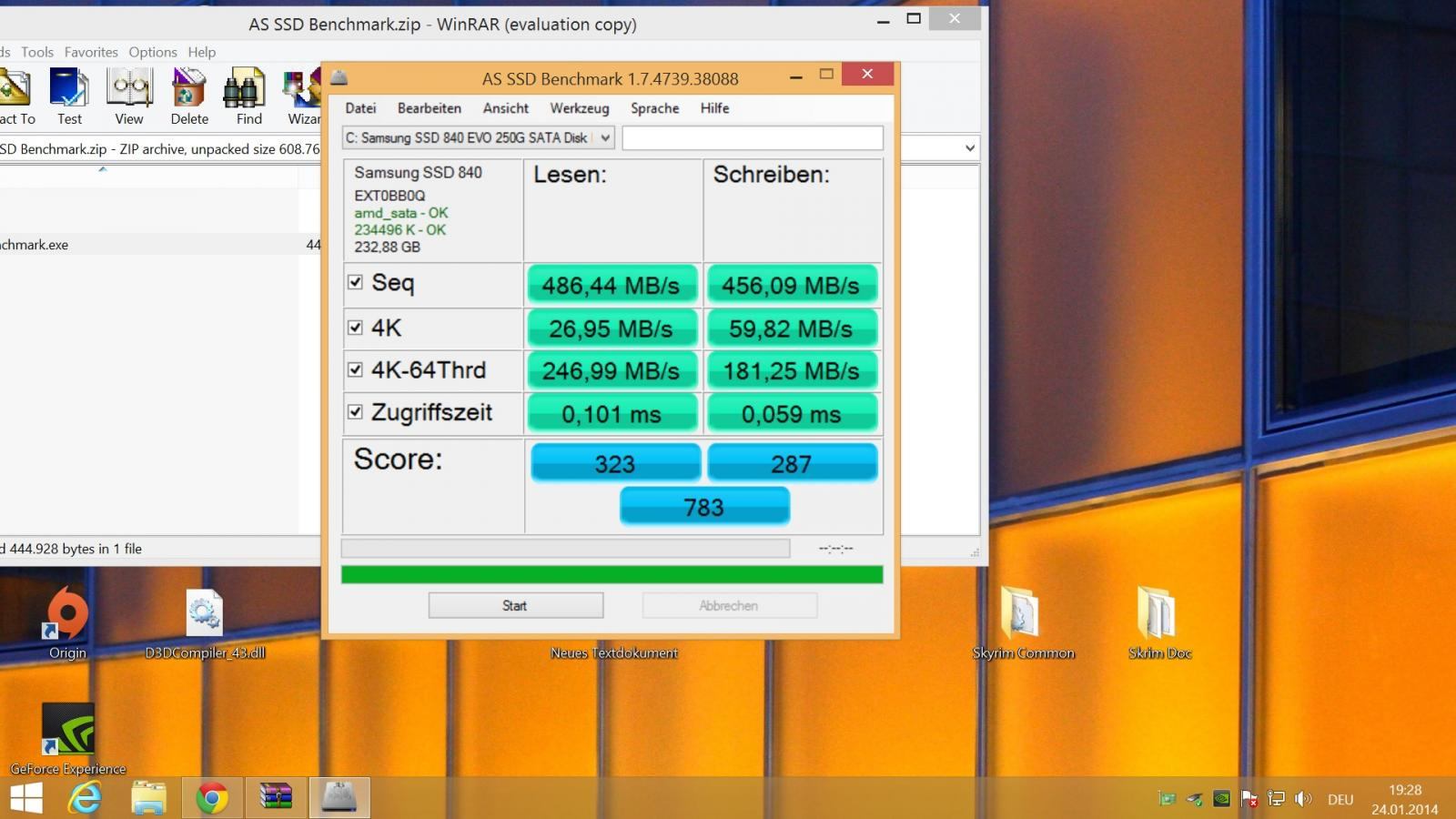
Task: Open the Werkzeug menu
Action: tap(580, 107)
